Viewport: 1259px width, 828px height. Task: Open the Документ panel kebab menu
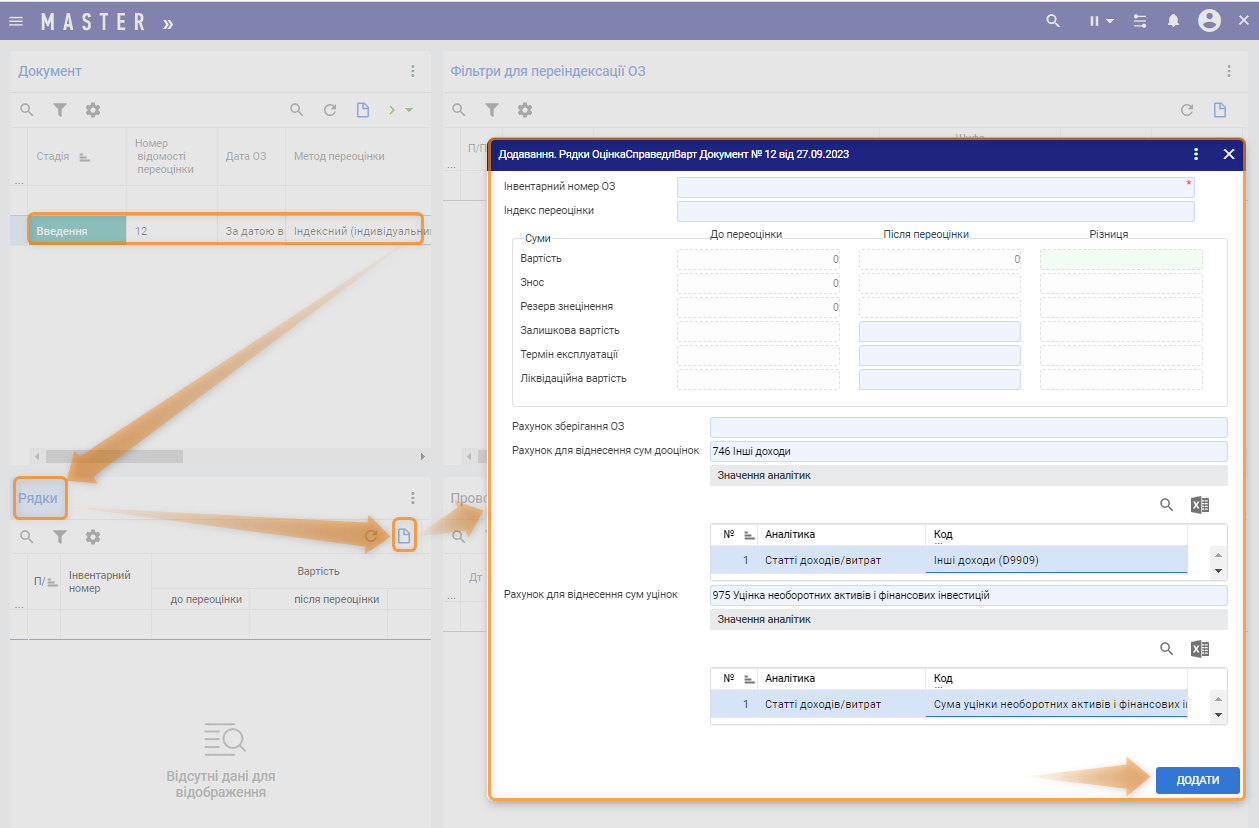tap(413, 71)
